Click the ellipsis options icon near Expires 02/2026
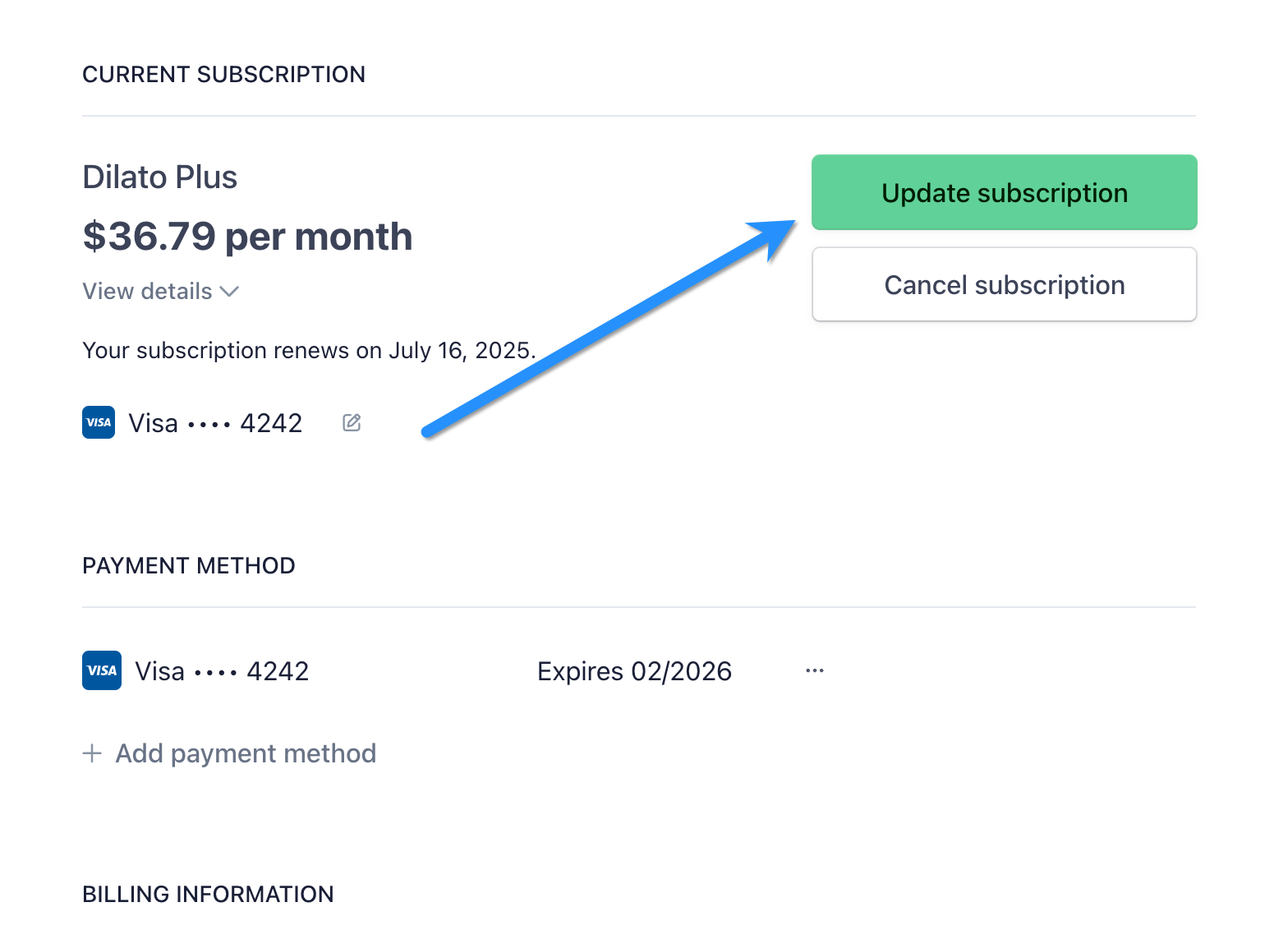This screenshot has width=1288, height=930. point(814,670)
